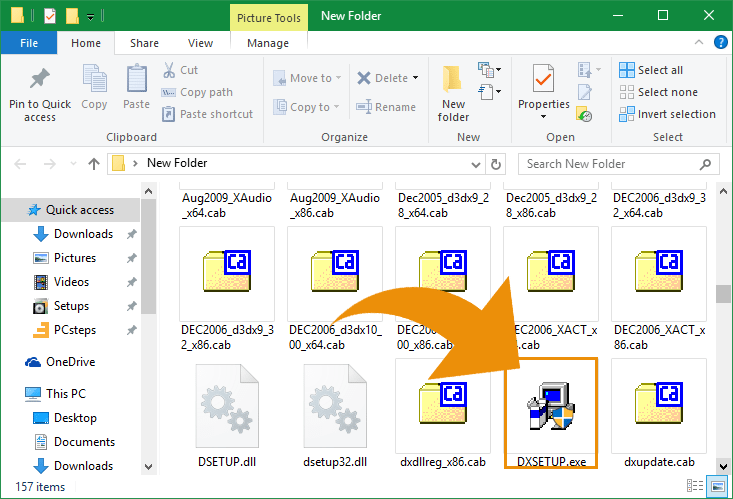Select the DEC2006_d3dx9_32_x86.cab file
This screenshot has width=733, height=499.
[x=227, y=290]
